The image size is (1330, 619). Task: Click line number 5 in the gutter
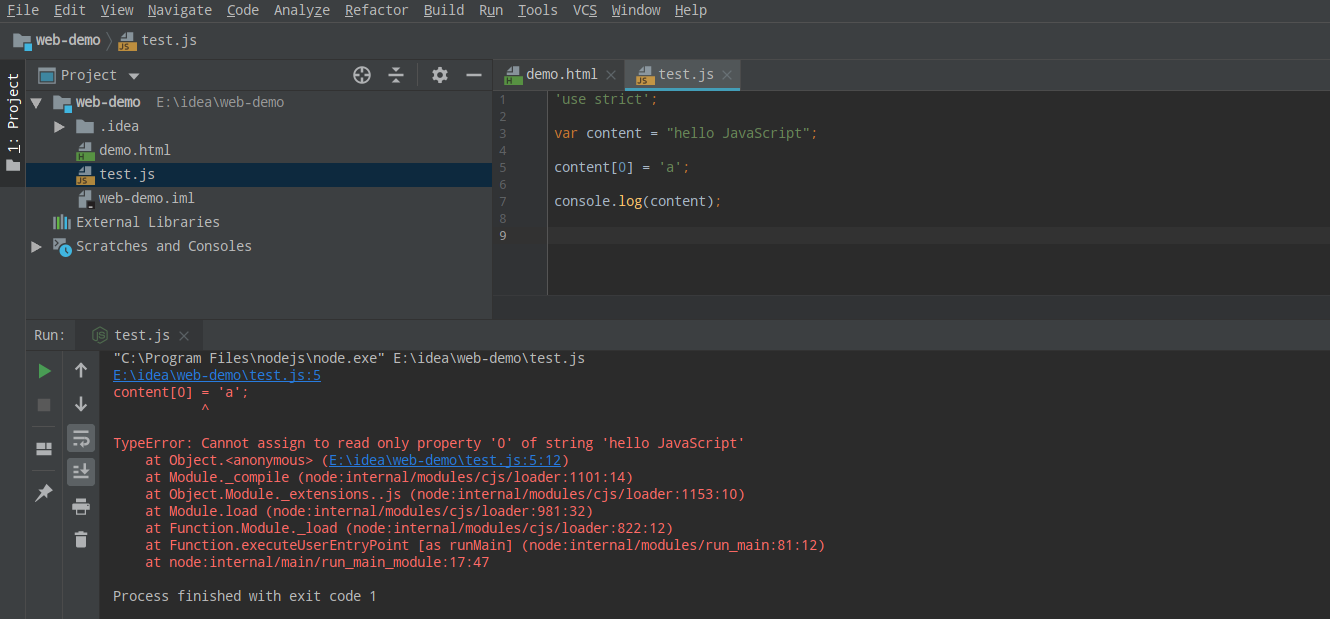pos(502,167)
